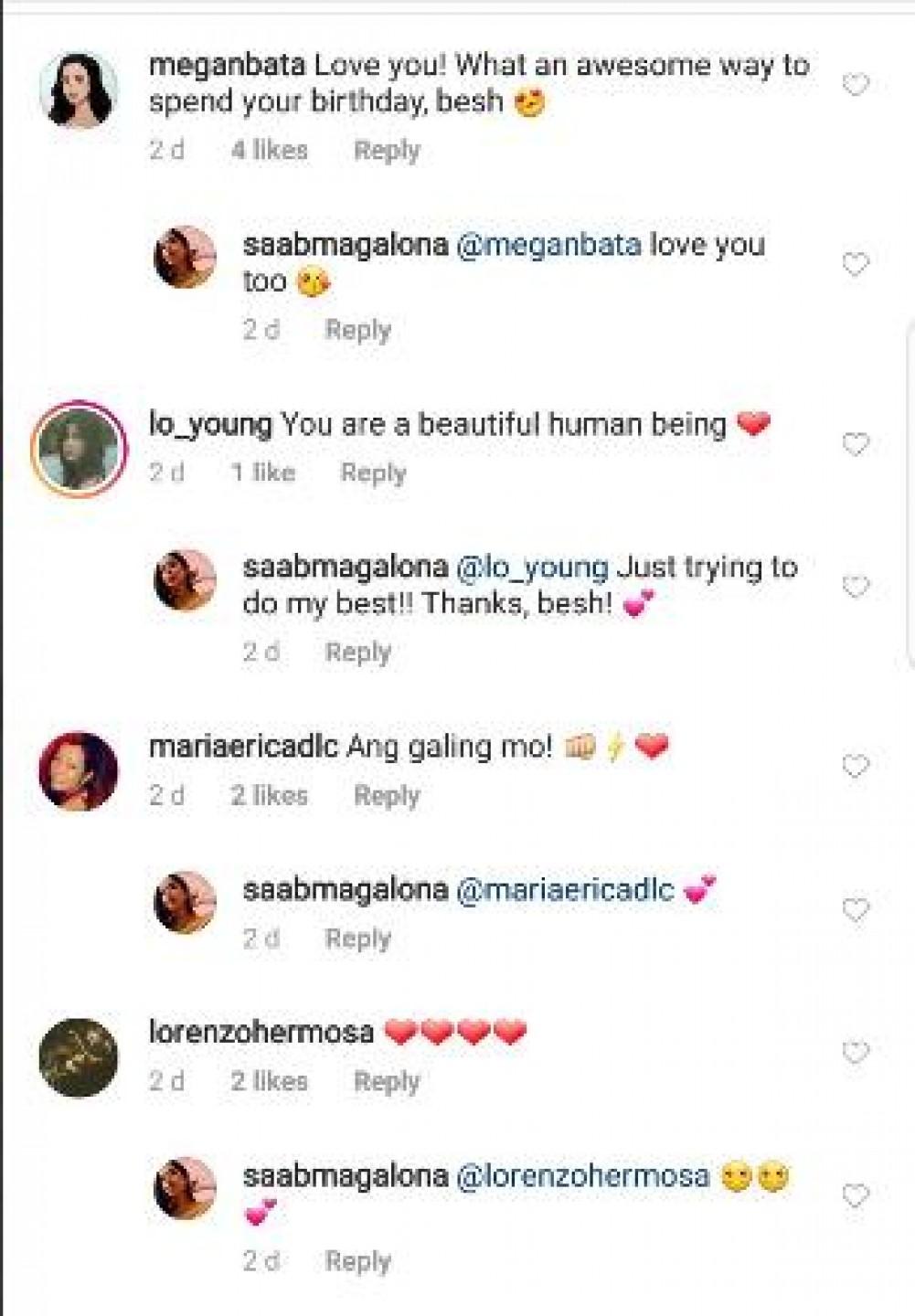
Task: Open lorenzohermosa's profile via username
Action: (261, 1033)
